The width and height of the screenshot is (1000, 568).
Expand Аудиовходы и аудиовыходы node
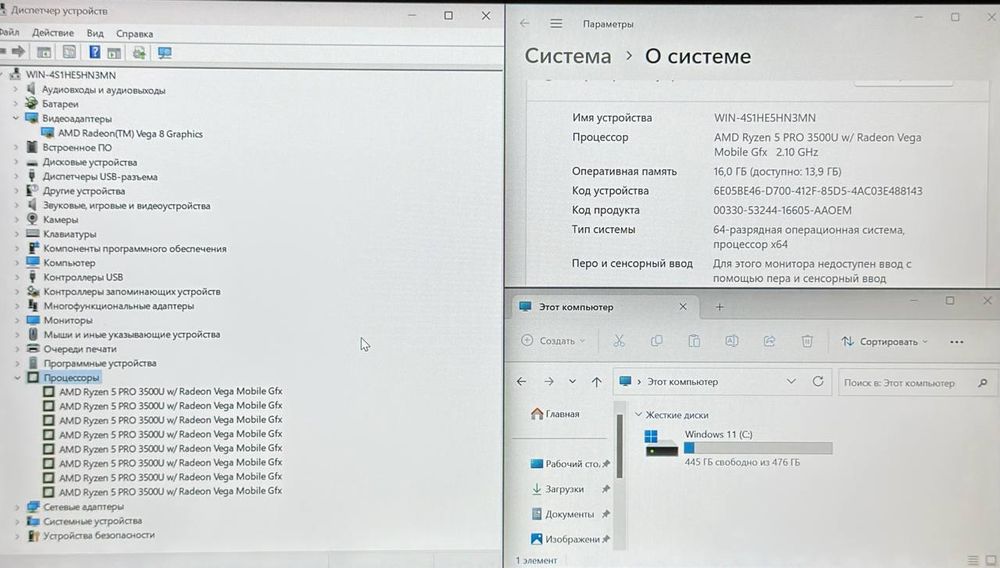[x=16, y=89]
